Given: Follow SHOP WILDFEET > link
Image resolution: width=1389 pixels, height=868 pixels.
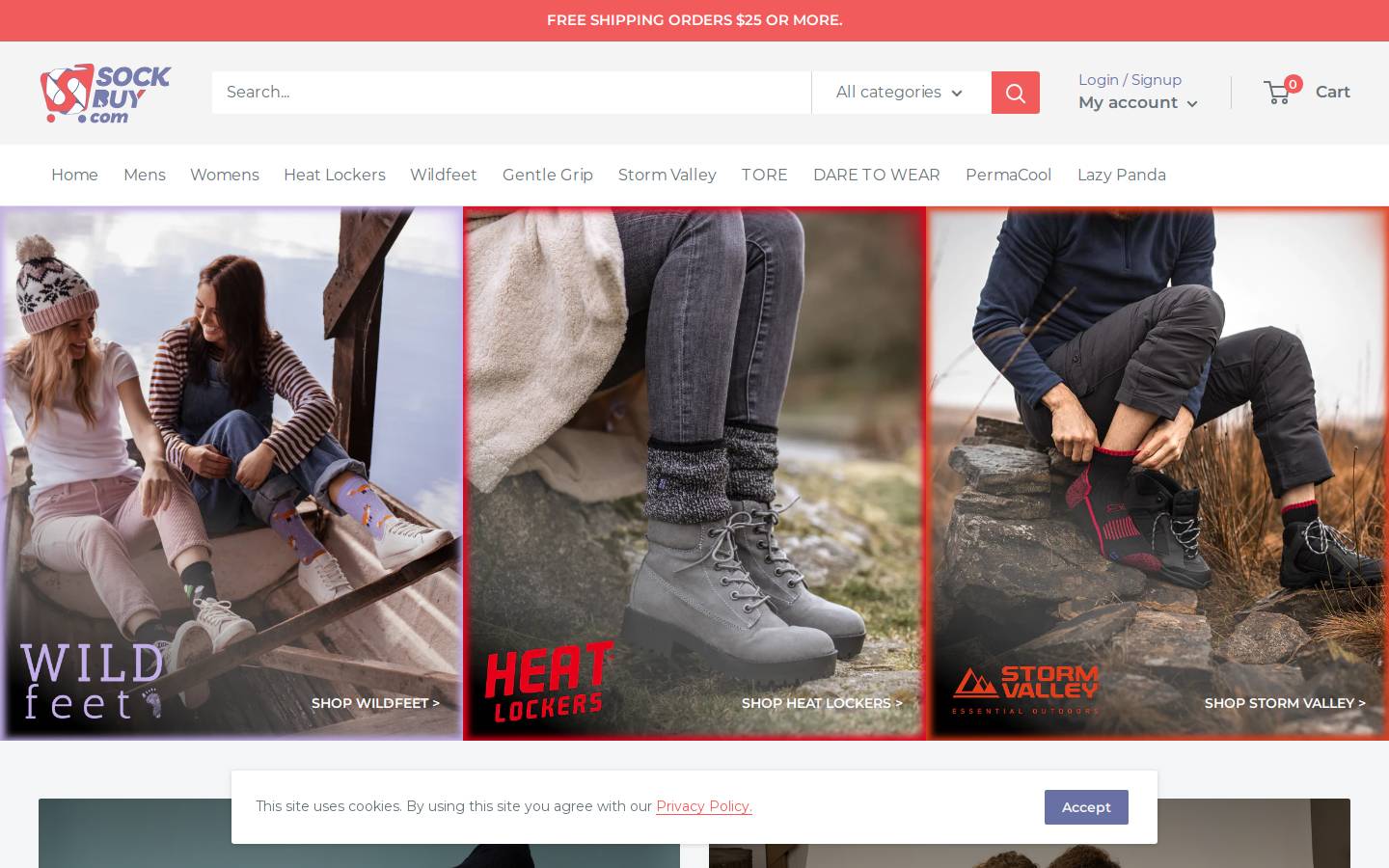Looking at the screenshot, I should [x=375, y=703].
